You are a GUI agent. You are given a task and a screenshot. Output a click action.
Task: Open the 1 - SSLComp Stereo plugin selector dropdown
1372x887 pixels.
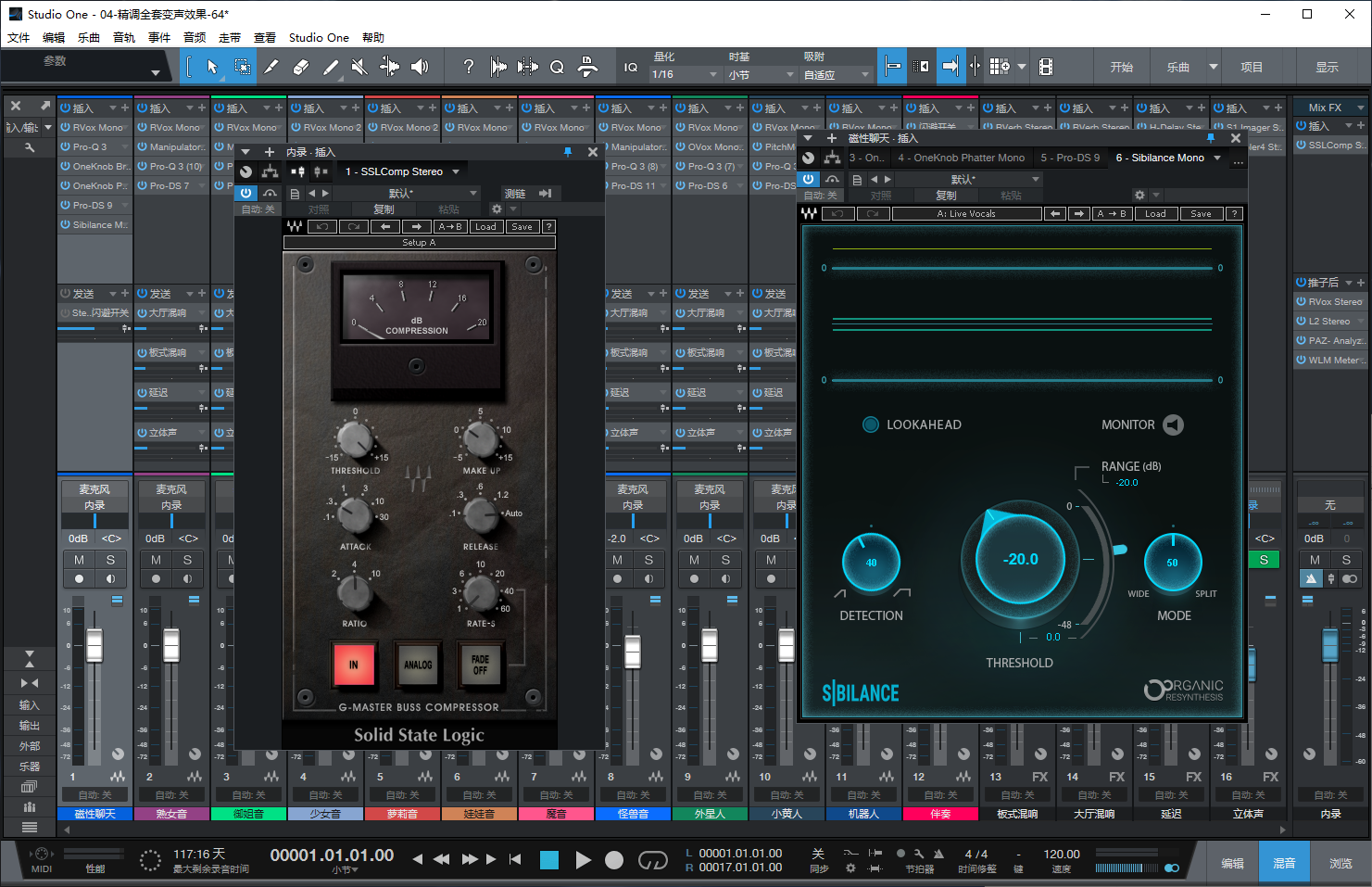pyautogui.click(x=403, y=171)
